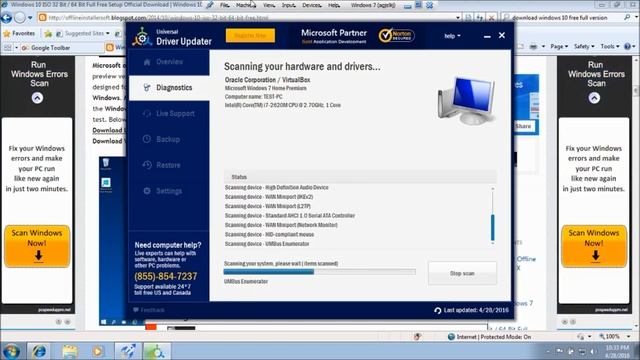
Task: Open the VirtualBox Machine menu
Action: coord(246,5)
